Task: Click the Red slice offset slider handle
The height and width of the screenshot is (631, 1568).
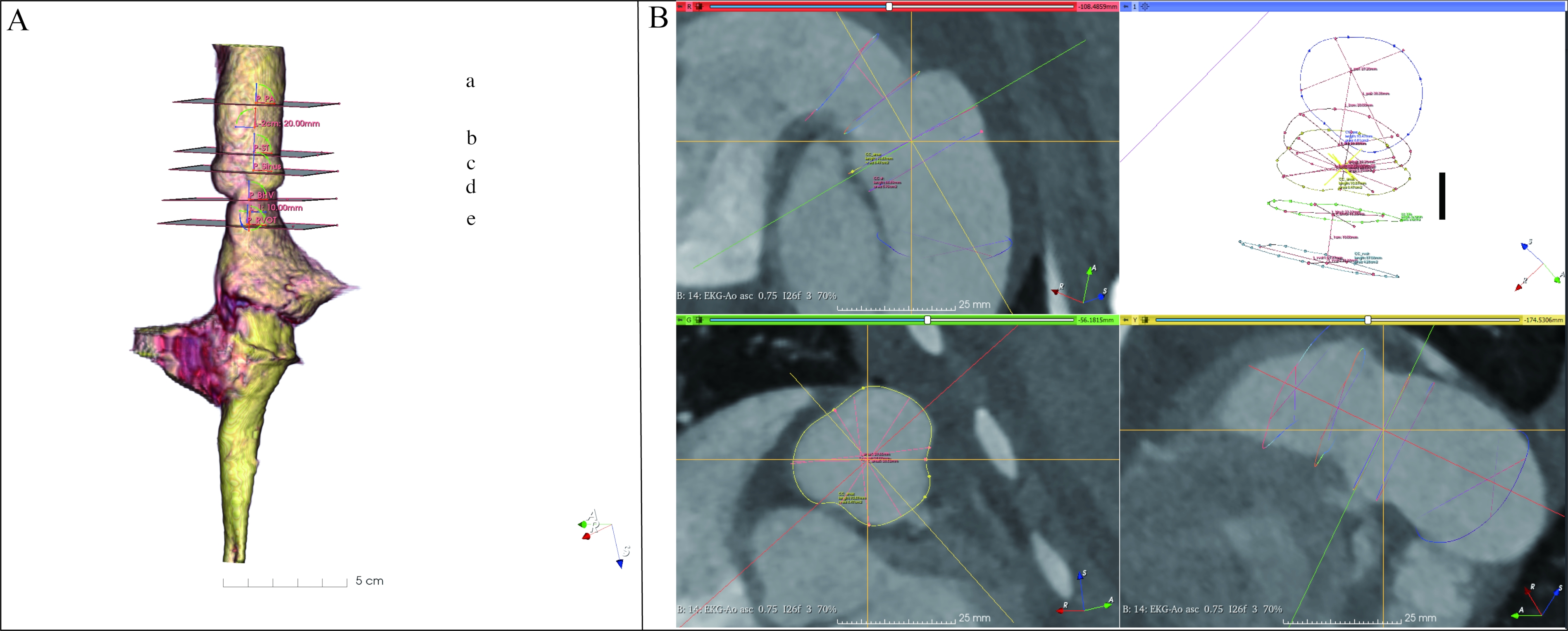Action: click(x=889, y=7)
